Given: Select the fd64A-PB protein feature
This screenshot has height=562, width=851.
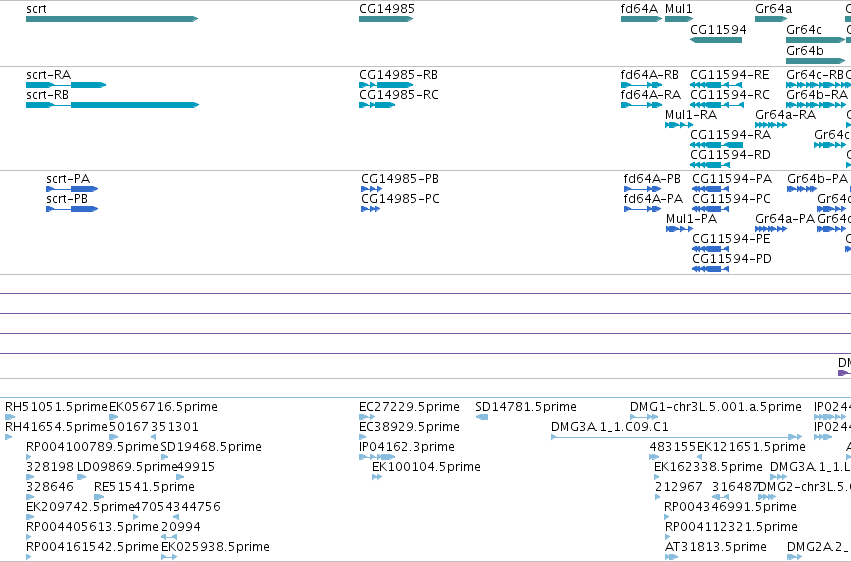Looking at the screenshot, I should (643, 189).
